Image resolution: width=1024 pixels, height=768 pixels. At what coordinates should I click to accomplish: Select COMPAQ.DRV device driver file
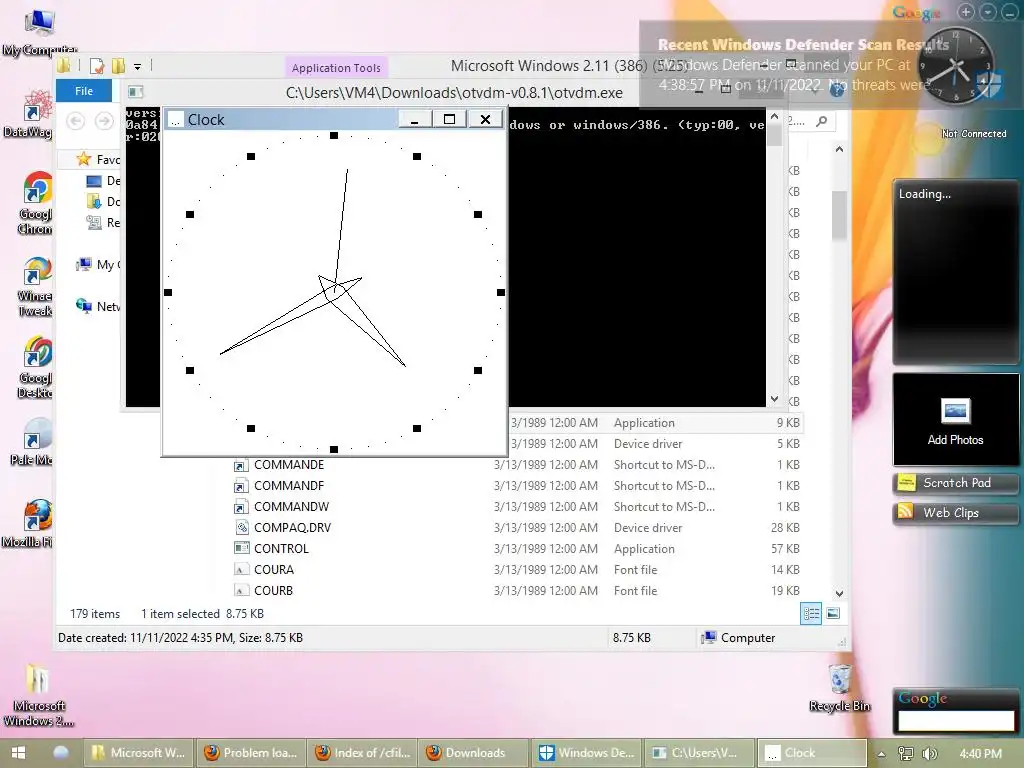[x=292, y=528]
